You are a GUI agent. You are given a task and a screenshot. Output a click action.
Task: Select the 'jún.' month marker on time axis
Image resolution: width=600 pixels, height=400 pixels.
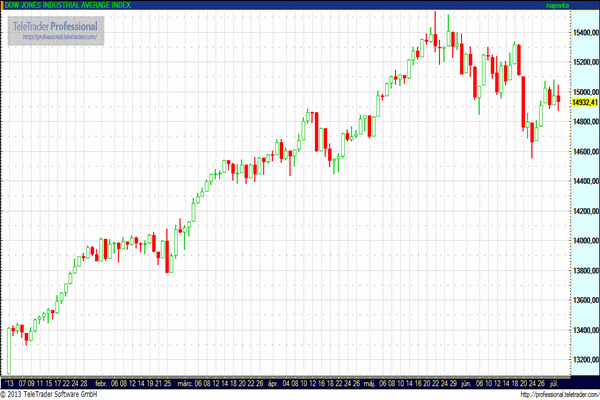[465, 382]
